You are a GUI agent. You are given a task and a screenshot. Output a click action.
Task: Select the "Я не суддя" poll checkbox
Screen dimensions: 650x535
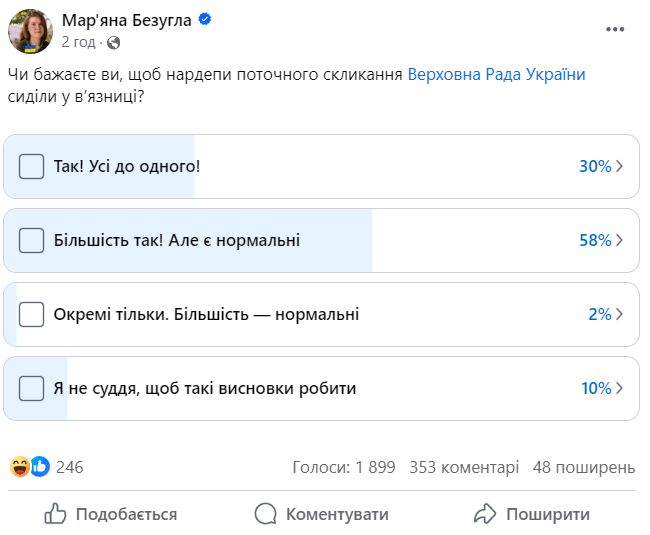pos(32,388)
